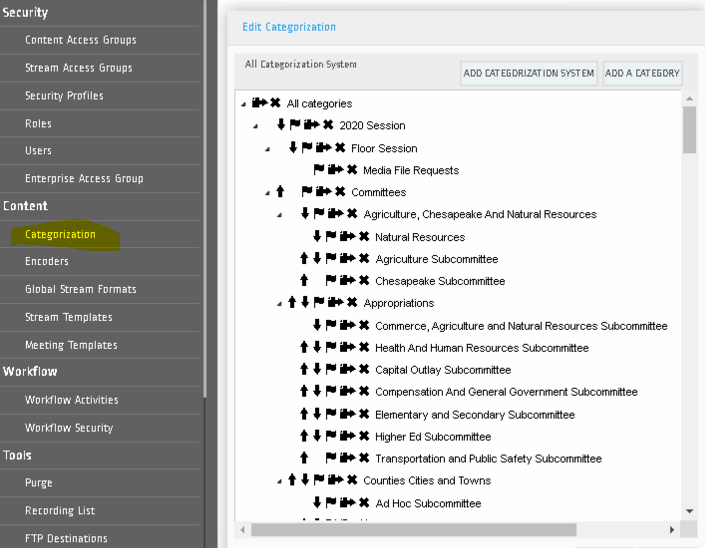Delete the 2020 Session category via X icon

tap(328, 125)
